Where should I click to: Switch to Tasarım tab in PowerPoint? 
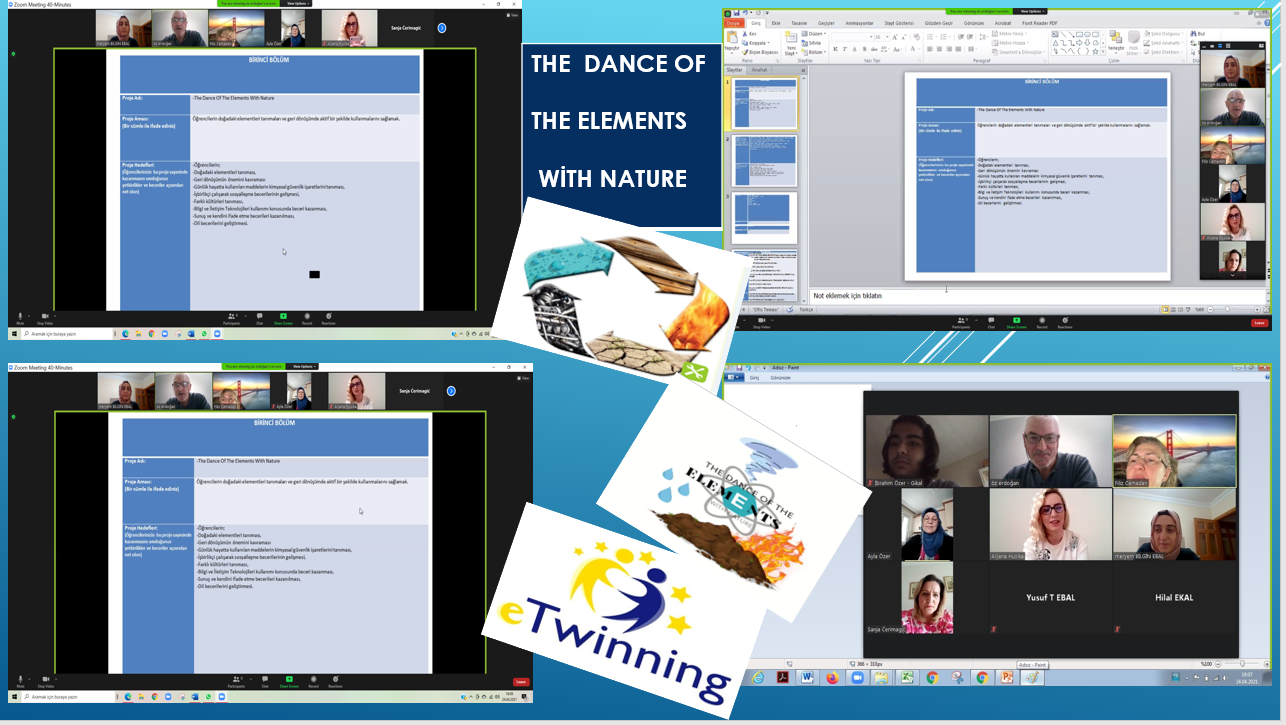tap(799, 23)
